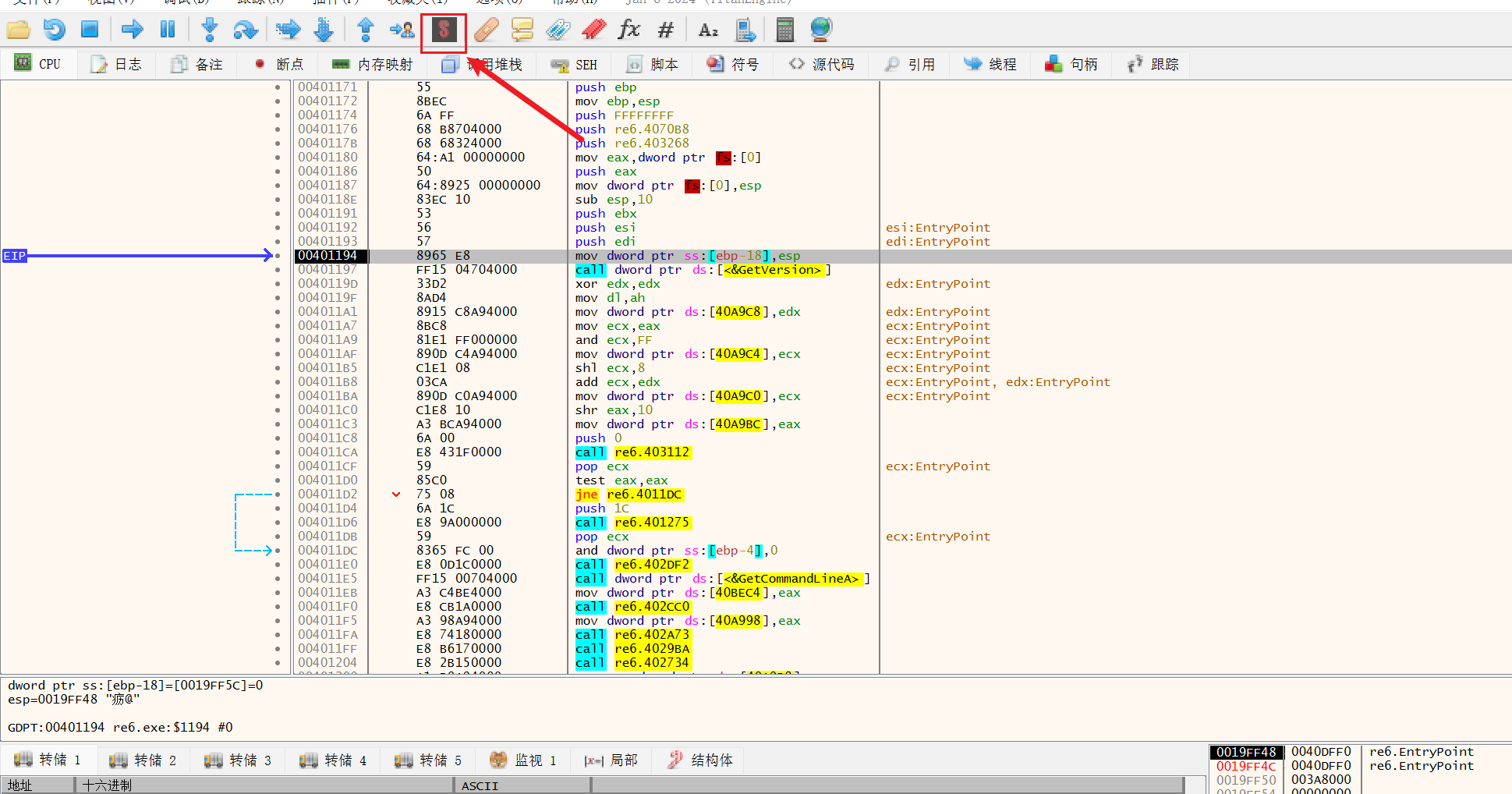This screenshot has height=794, width=1512.
Task: Click the Run arrow toolbar icon
Action: click(132, 30)
